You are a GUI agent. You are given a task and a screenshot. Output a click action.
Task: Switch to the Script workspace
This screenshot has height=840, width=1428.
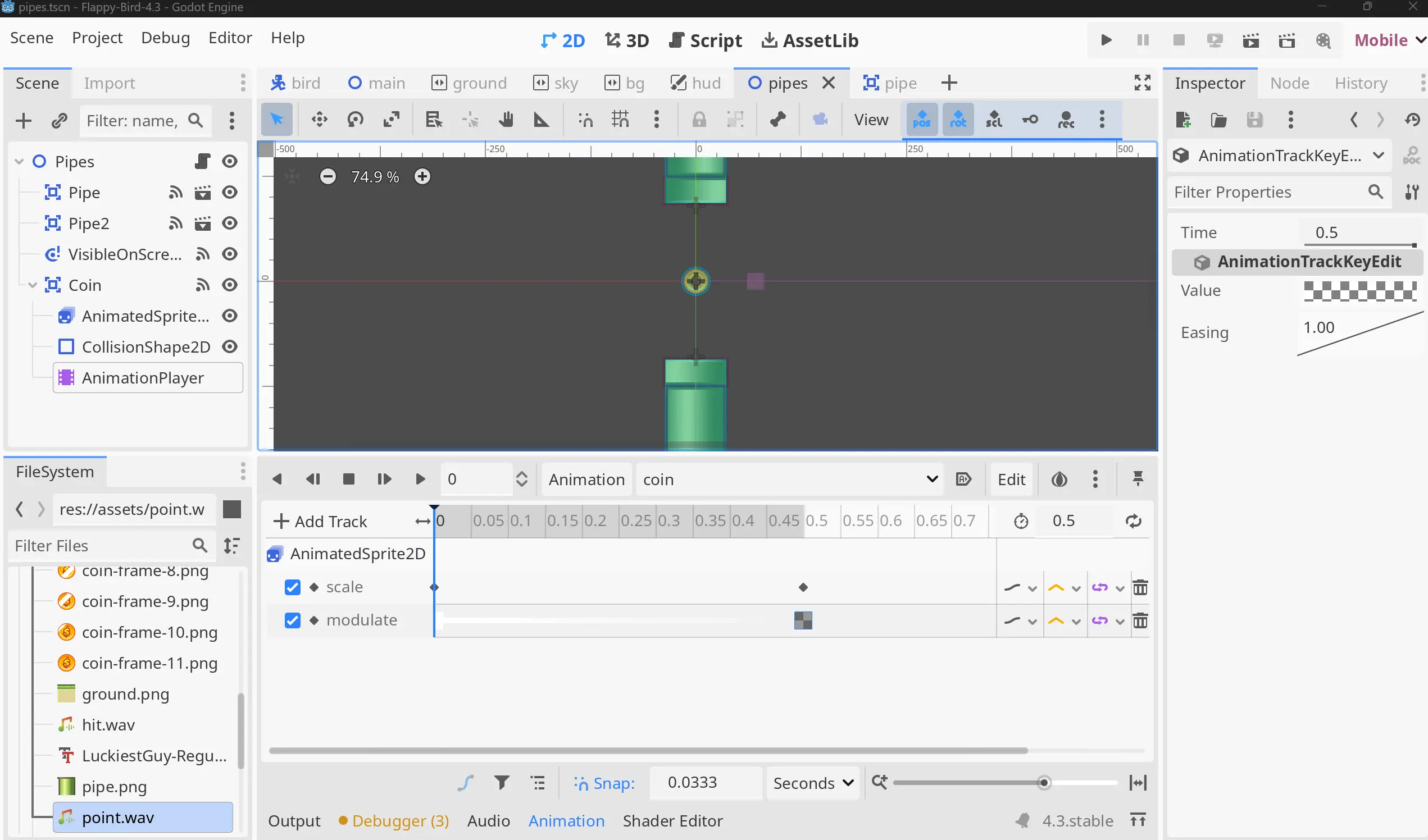pos(706,40)
